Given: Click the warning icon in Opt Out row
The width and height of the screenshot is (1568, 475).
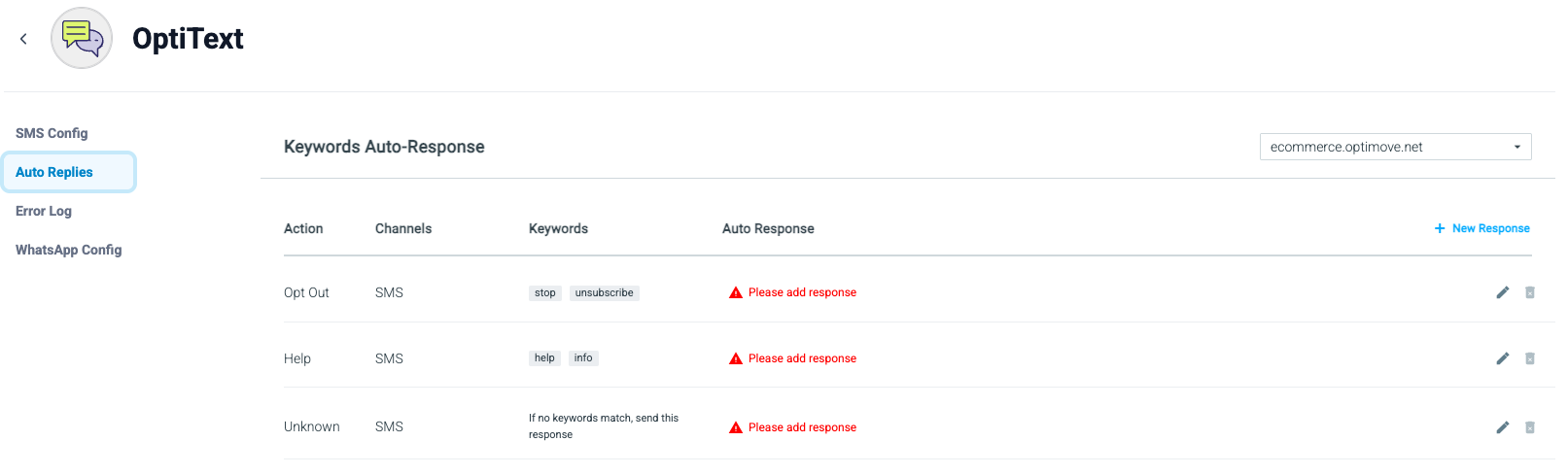Looking at the screenshot, I should pyautogui.click(x=736, y=292).
